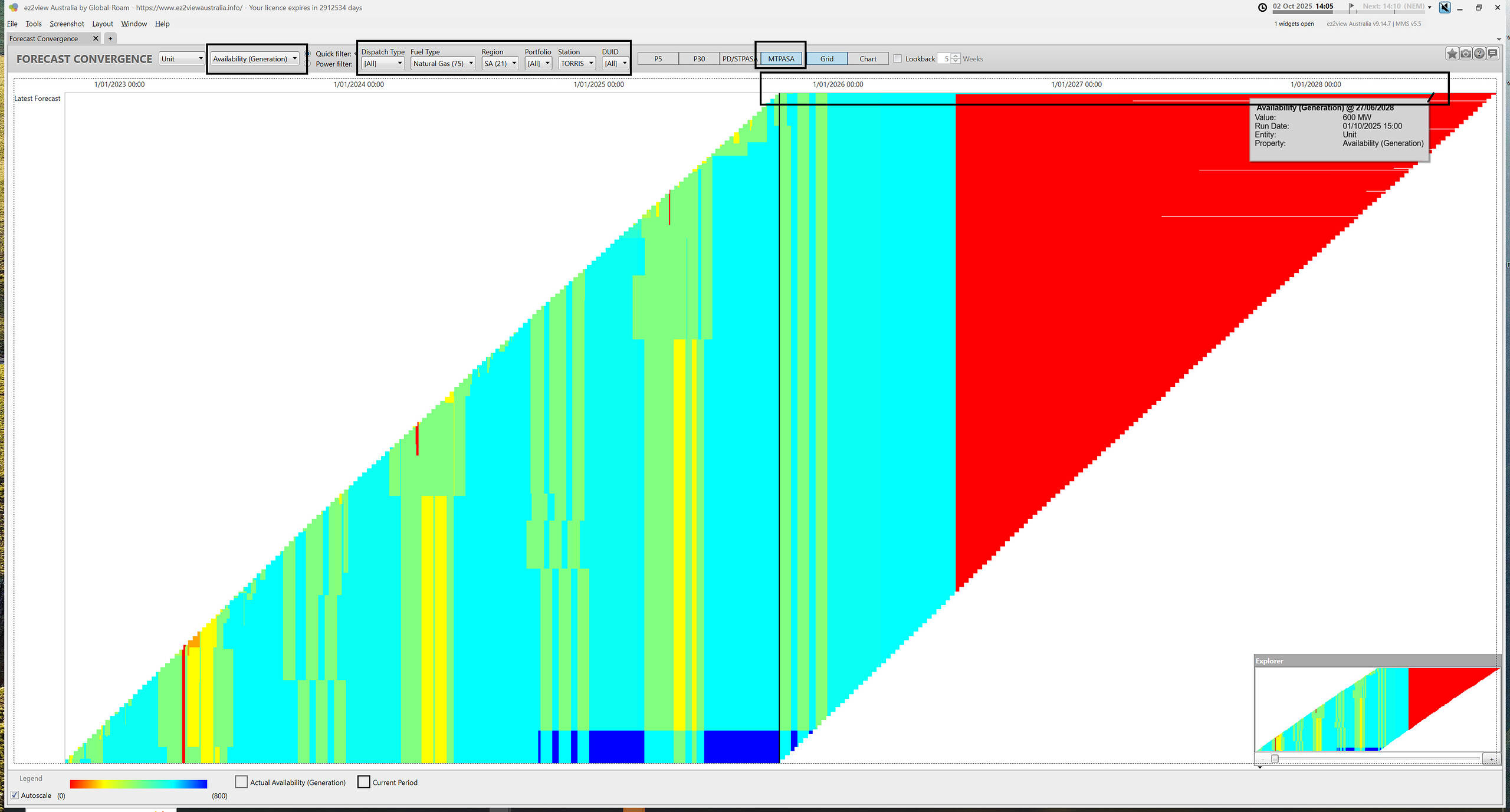Open the Tools menu
This screenshot has height=812, width=1510.
tap(33, 24)
